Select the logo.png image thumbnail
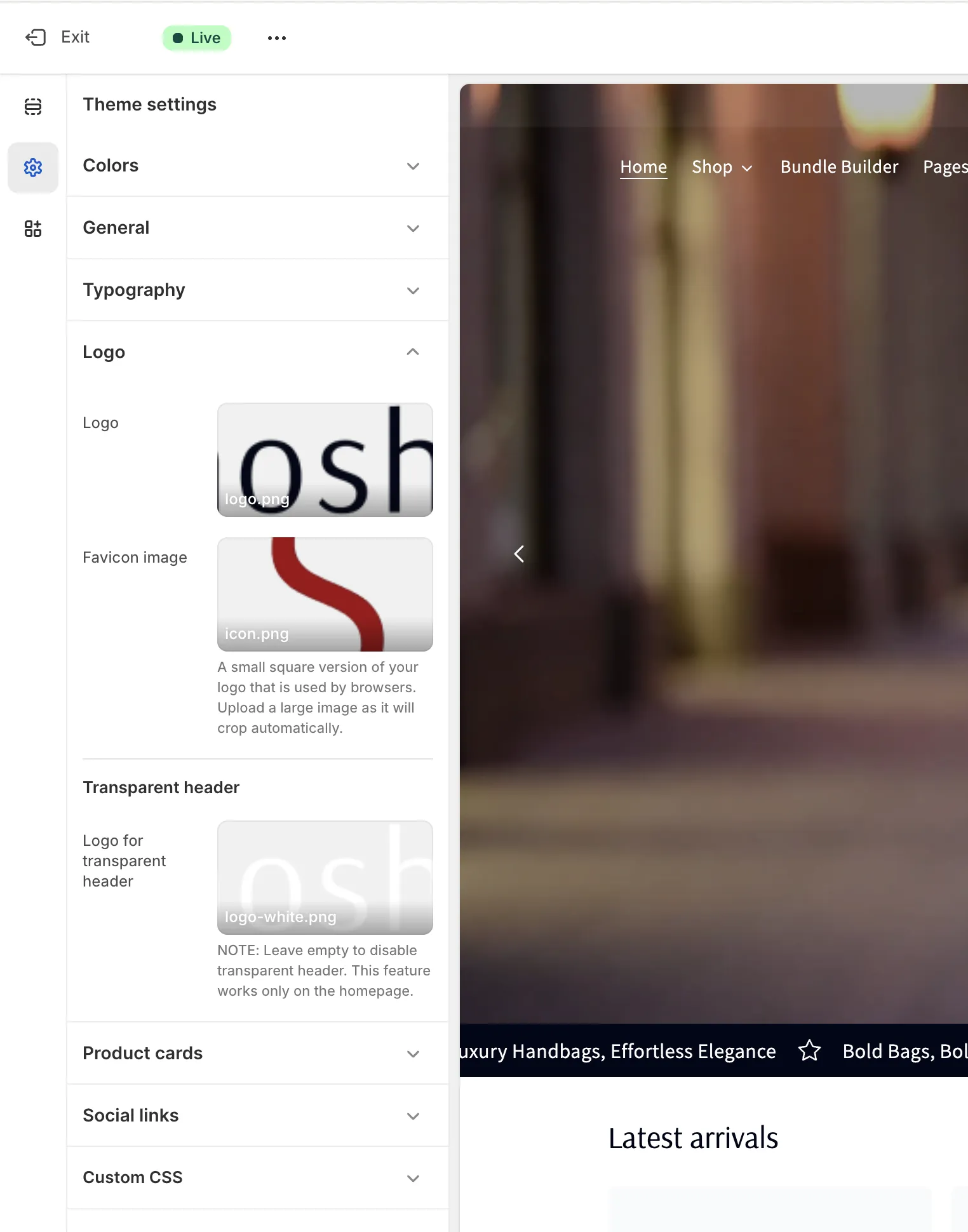This screenshot has width=968, height=1232. pyautogui.click(x=325, y=460)
